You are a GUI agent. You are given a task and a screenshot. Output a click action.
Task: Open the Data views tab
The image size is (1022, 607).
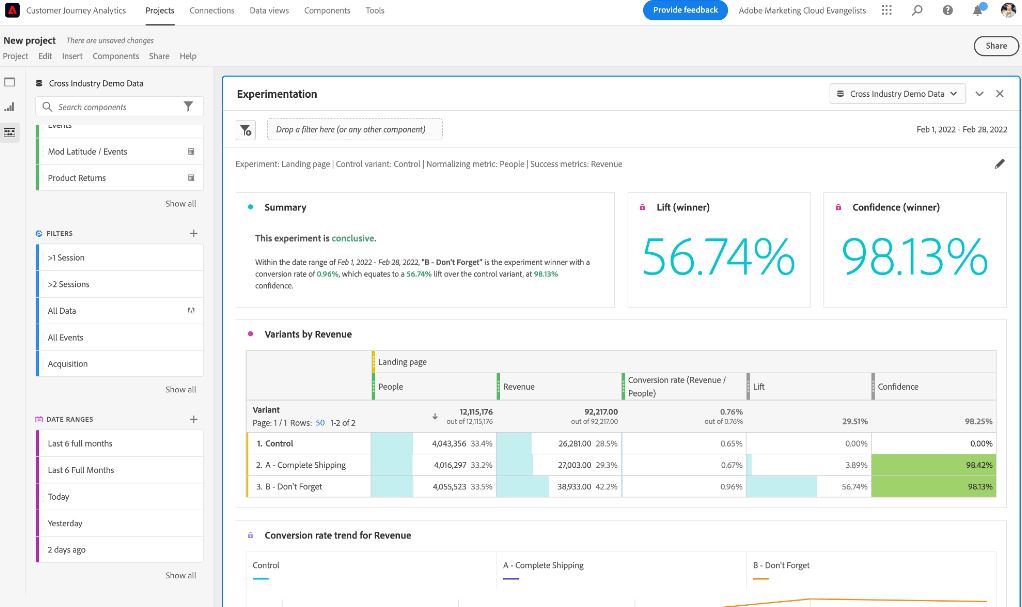coord(269,10)
